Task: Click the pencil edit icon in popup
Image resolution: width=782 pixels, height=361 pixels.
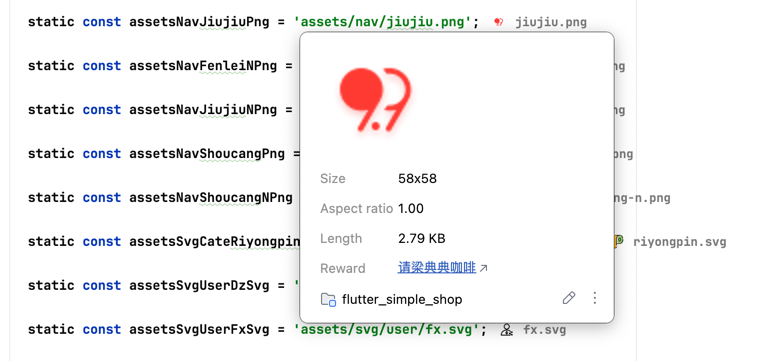Action: tap(569, 298)
